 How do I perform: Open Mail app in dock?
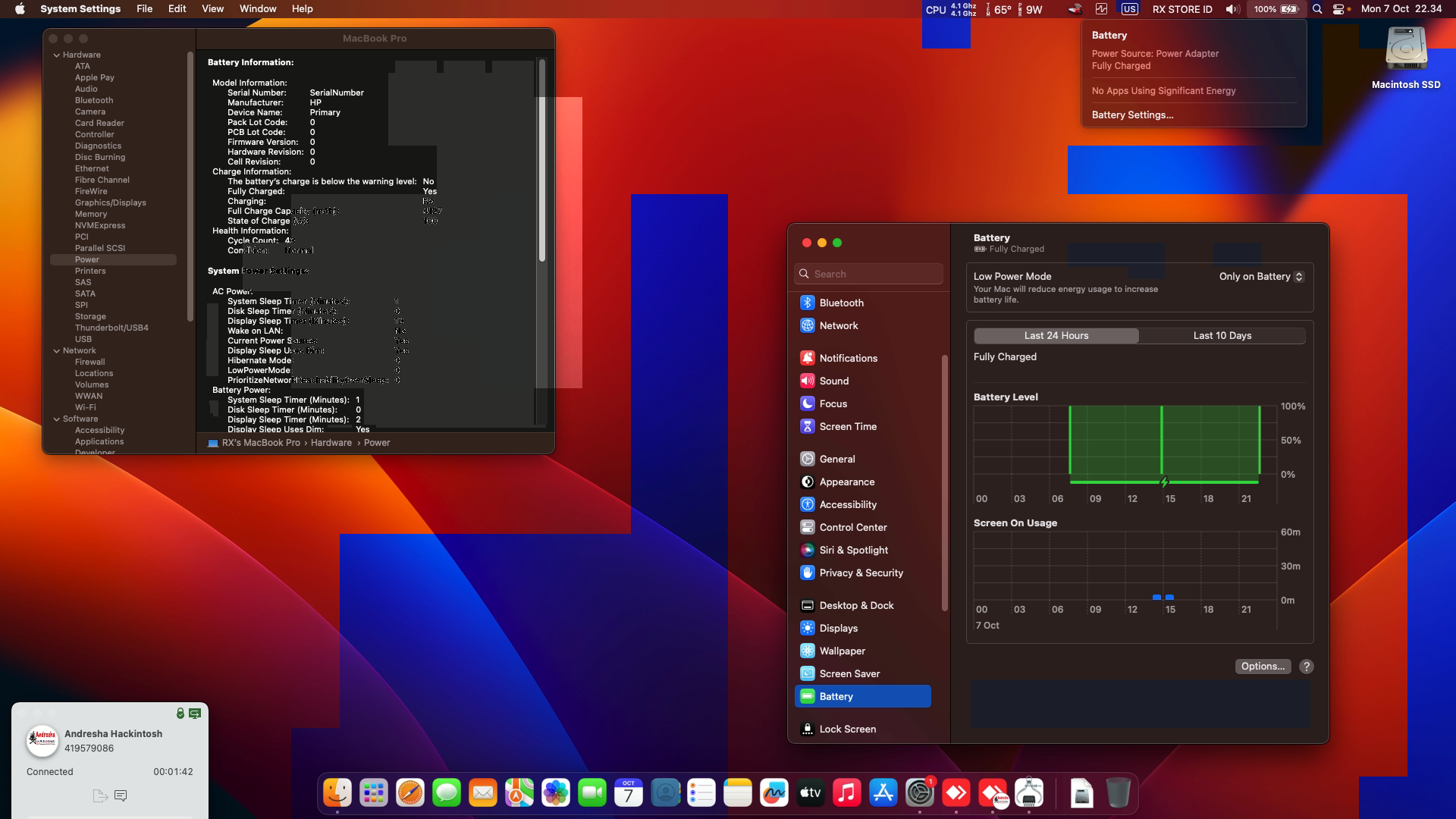pyautogui.click(x=483, y=793)
